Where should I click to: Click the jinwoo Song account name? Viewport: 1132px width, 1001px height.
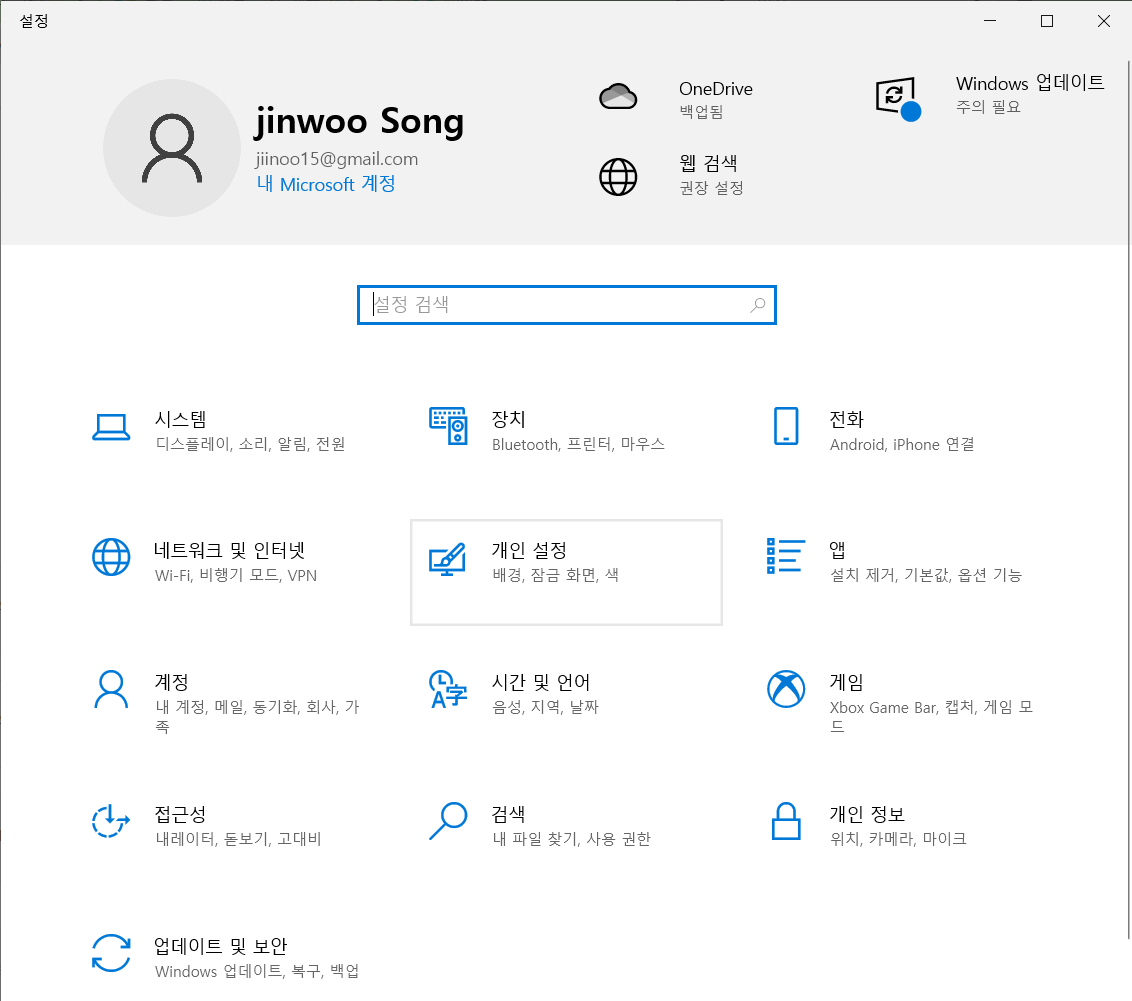click(x=360, y=121)
